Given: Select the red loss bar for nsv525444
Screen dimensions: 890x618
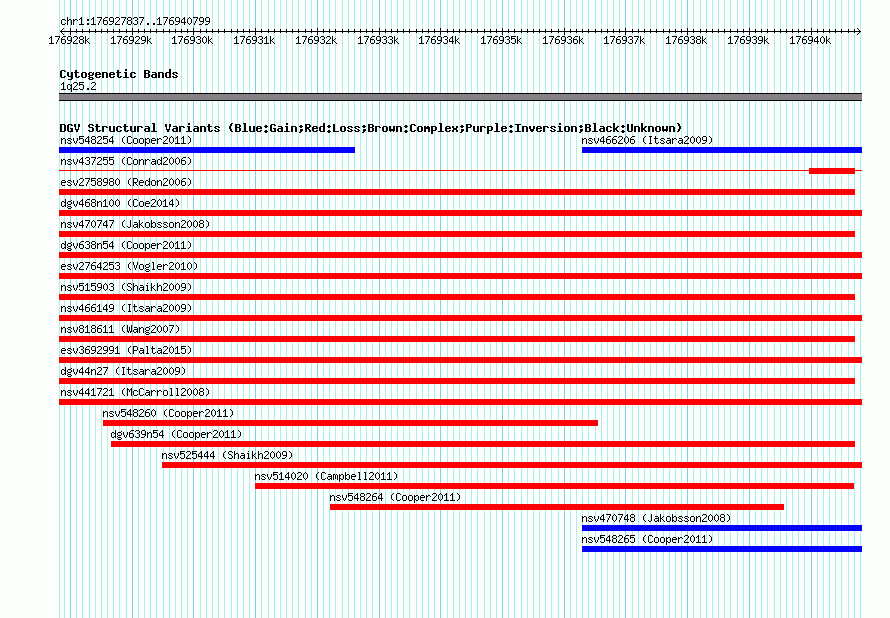Looking at the screenshot, I should point(512,465).
